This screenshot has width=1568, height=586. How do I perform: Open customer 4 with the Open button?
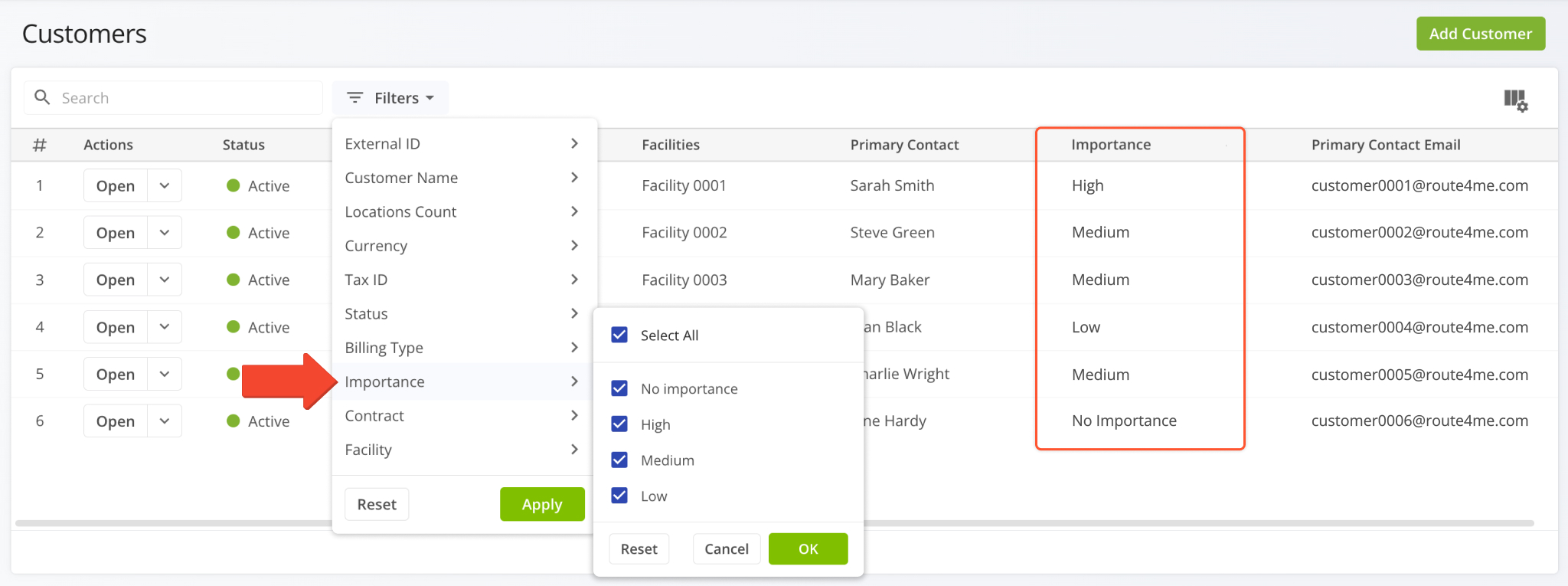tap(116, 327)
